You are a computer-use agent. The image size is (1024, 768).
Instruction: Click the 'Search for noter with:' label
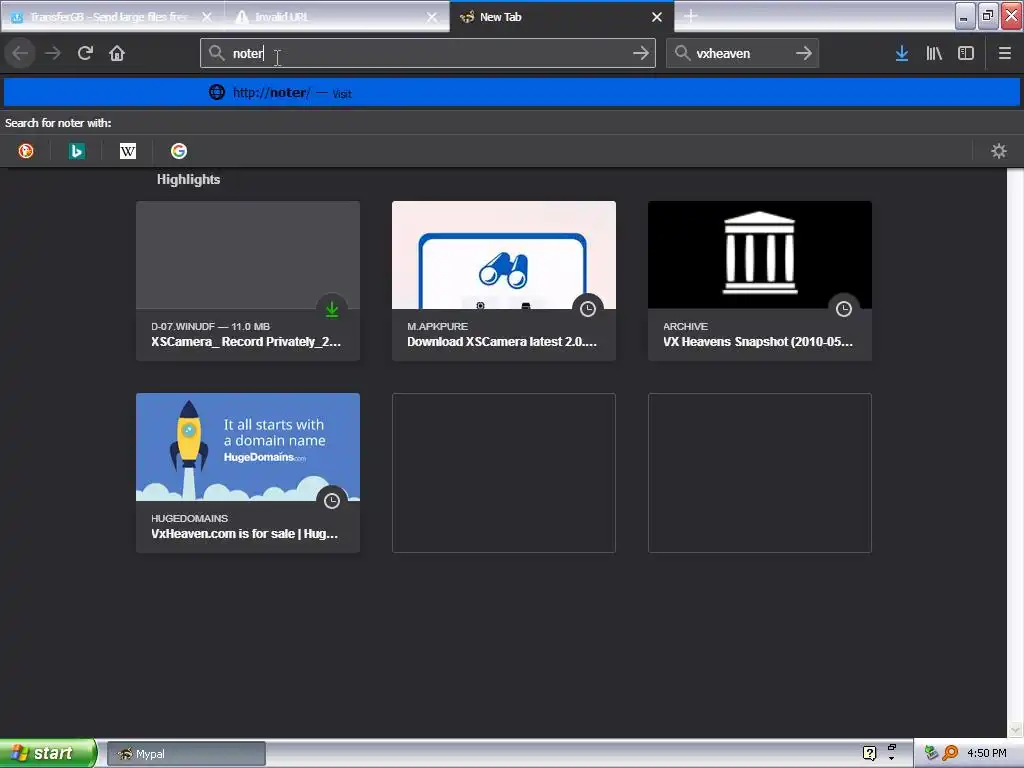(58, 123)
